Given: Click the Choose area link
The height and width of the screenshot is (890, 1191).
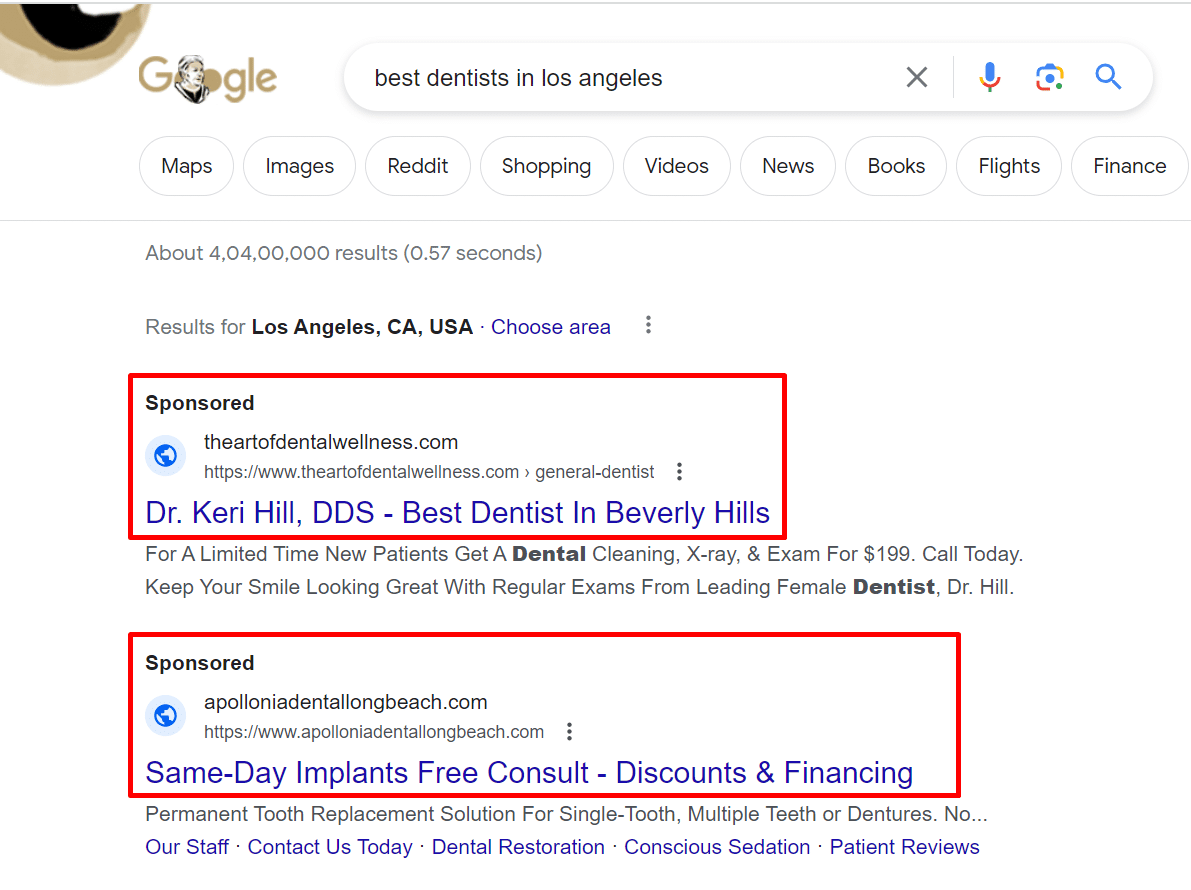Looking at the screenshot, I should (551, 327).
